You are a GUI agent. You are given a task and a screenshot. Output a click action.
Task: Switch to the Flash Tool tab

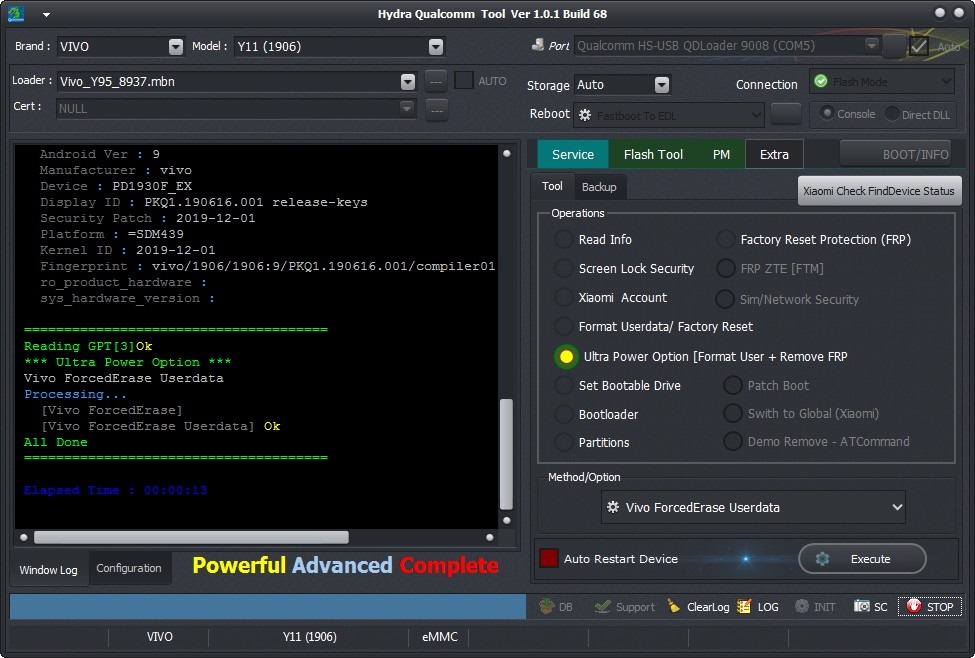point(653,154)
